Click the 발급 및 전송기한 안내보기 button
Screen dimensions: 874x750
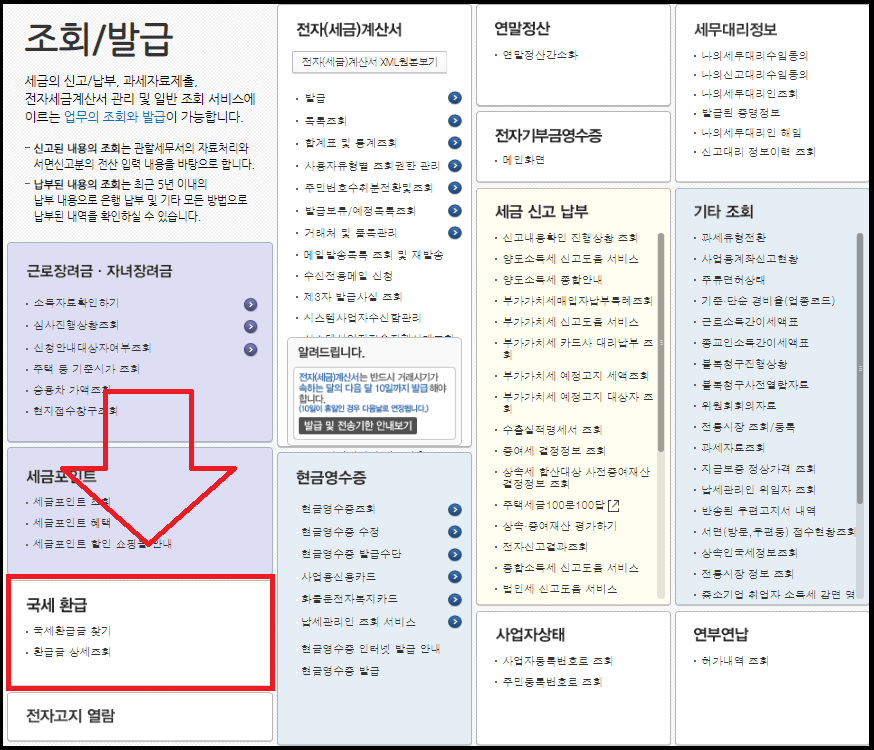(x=358, y=426)
